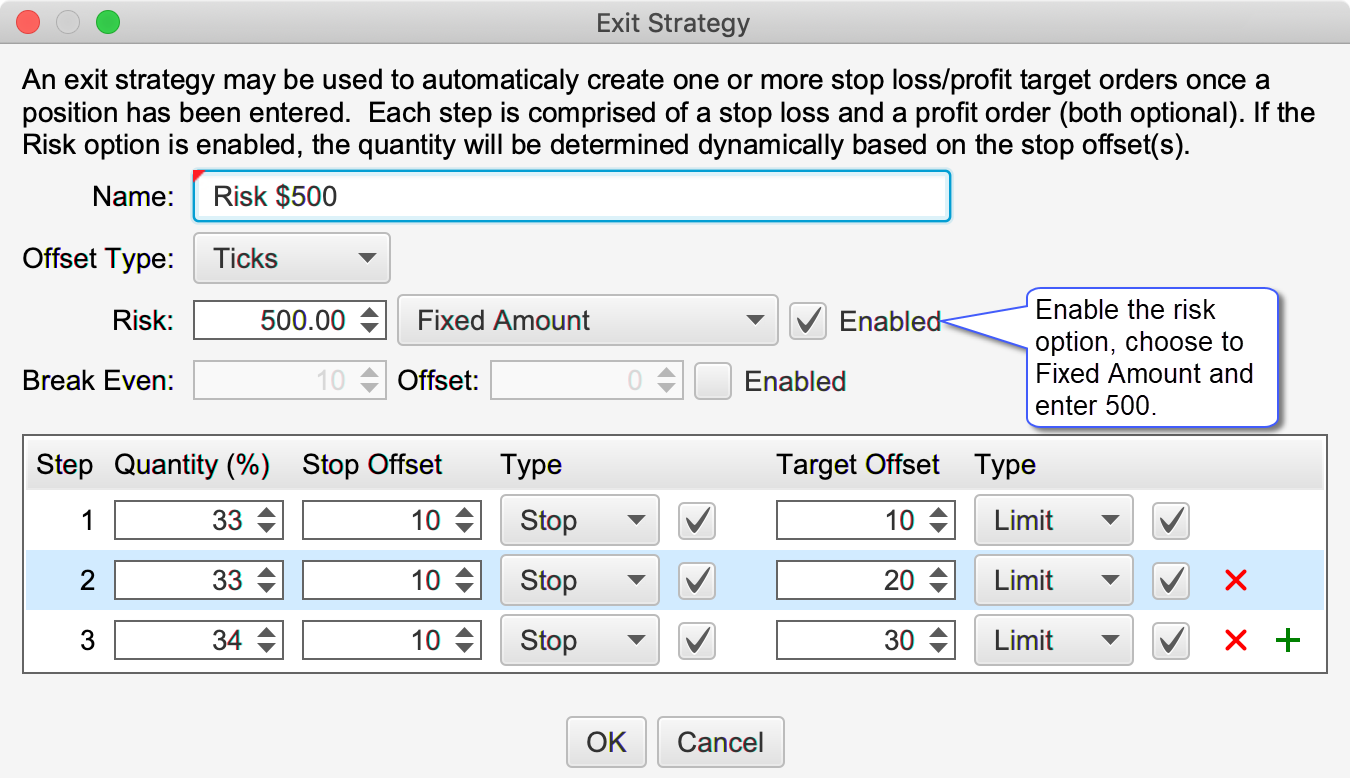The height and width of the screenshot is (778, 1350).
Task: Click step 2 Stop Offset stepper arrows
Action: coord(464,580)
